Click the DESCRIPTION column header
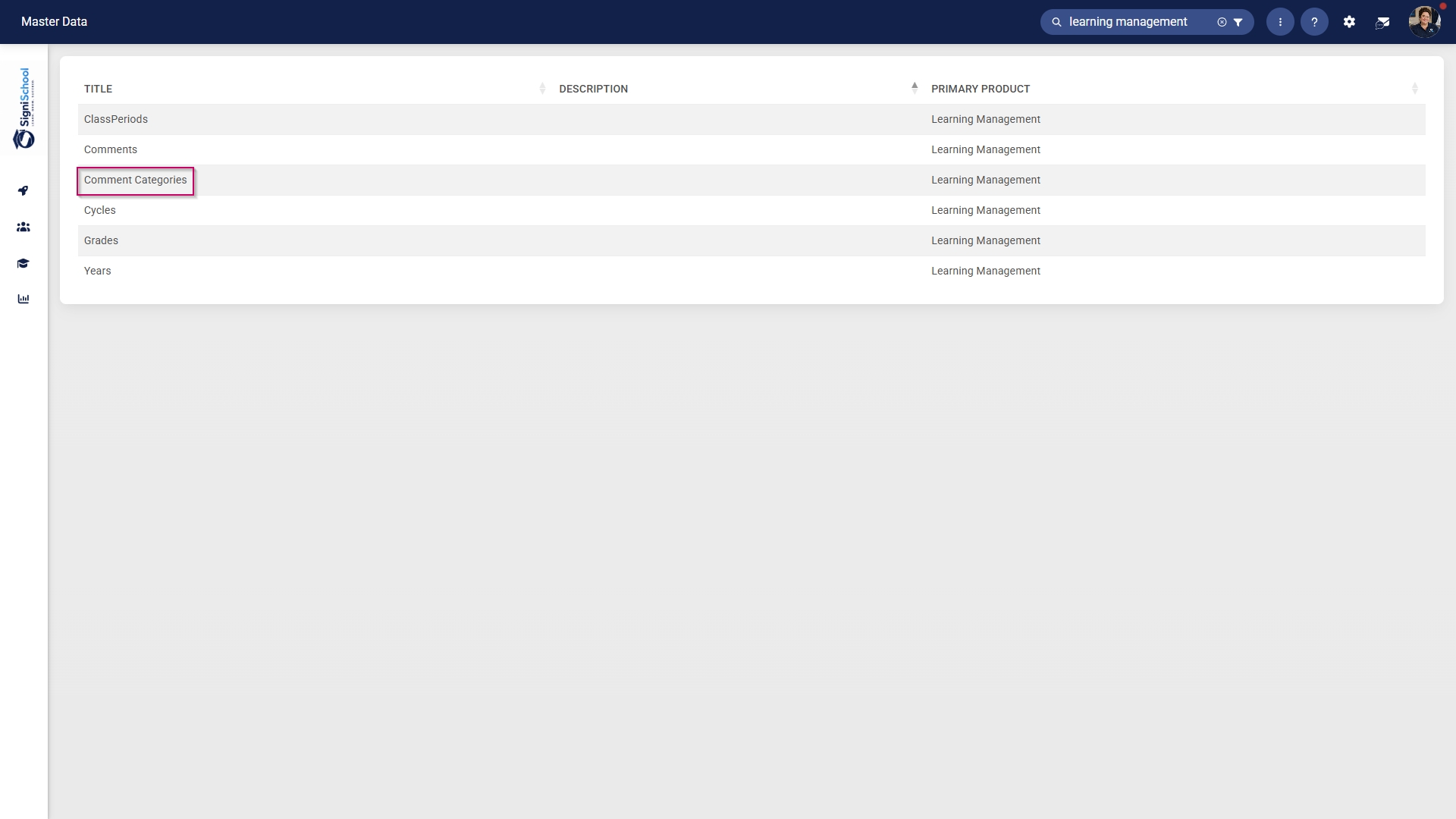Image resolution: width=1456 pixels, height=819 pixels. [x=593, y=89]
